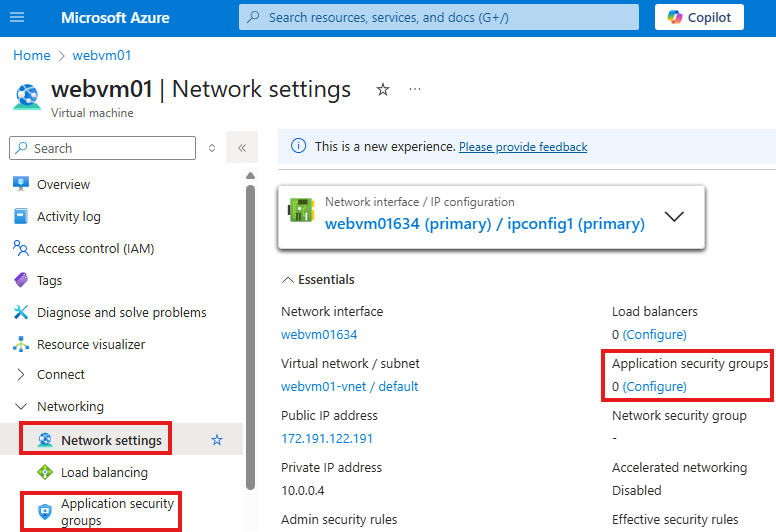Click the Network security group label

(679, 416)
